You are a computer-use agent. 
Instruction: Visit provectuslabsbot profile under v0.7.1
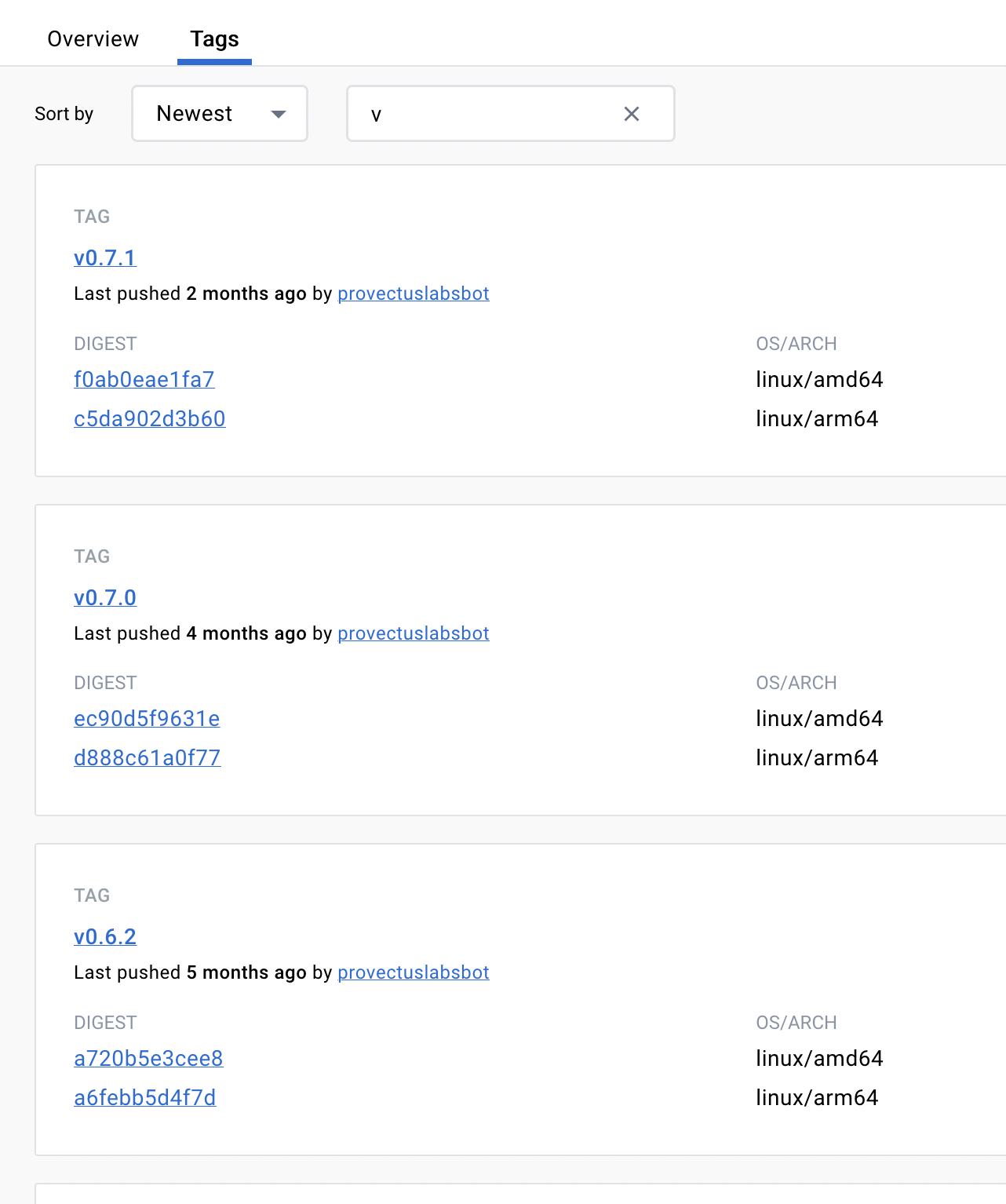[x=414, y=294]
